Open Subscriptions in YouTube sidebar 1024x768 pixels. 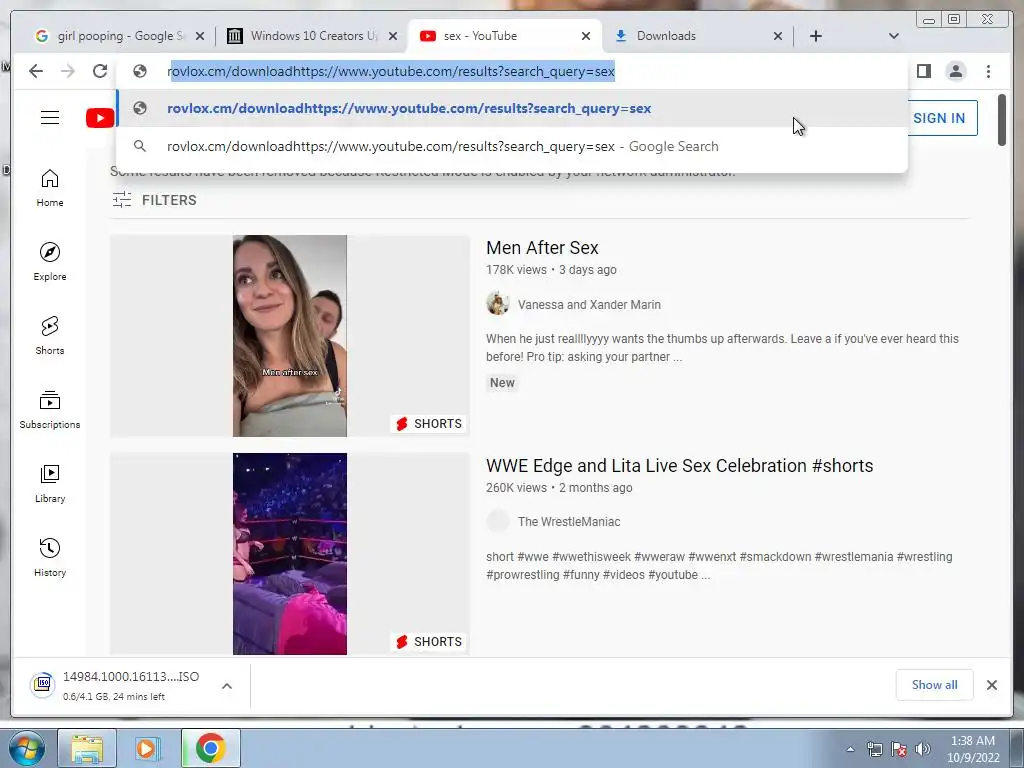pos(50,409)
